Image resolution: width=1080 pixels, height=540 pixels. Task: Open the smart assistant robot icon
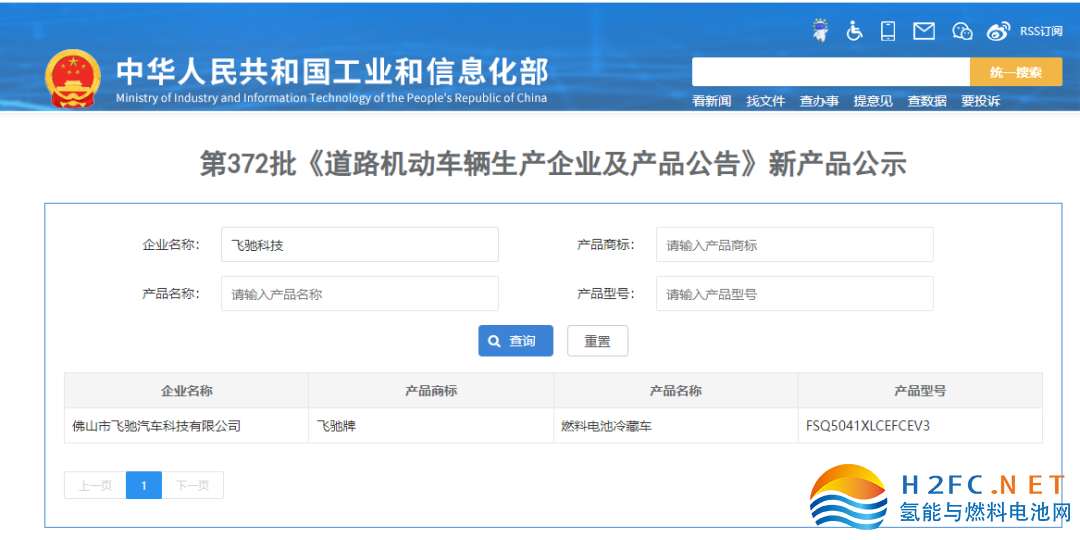(820, 30)
